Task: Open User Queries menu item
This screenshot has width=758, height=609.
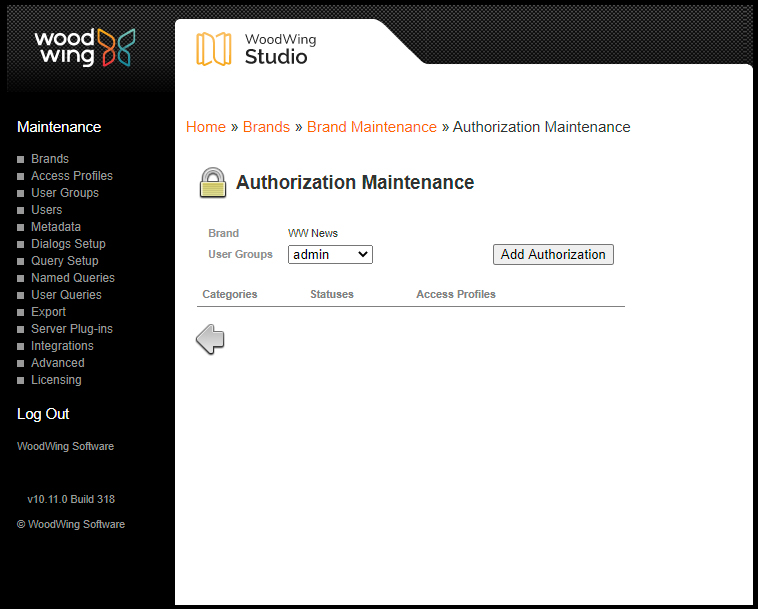Action: point(66,295)
